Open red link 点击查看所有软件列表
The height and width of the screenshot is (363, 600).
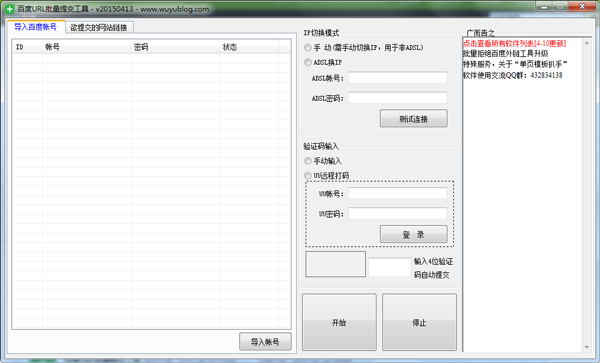[514, 43]
